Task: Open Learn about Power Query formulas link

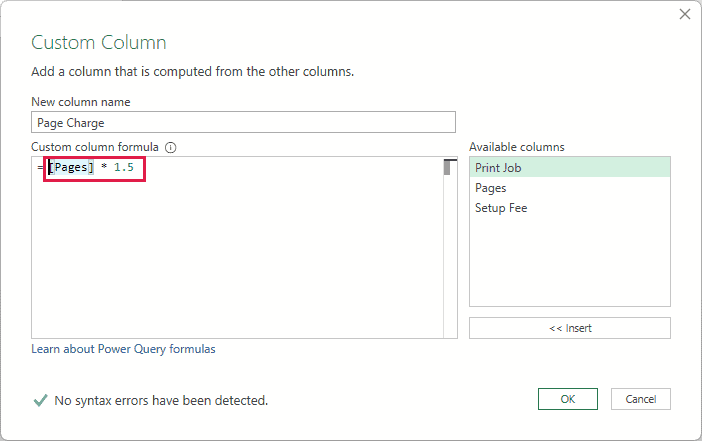Action: (x=123, y=349)
